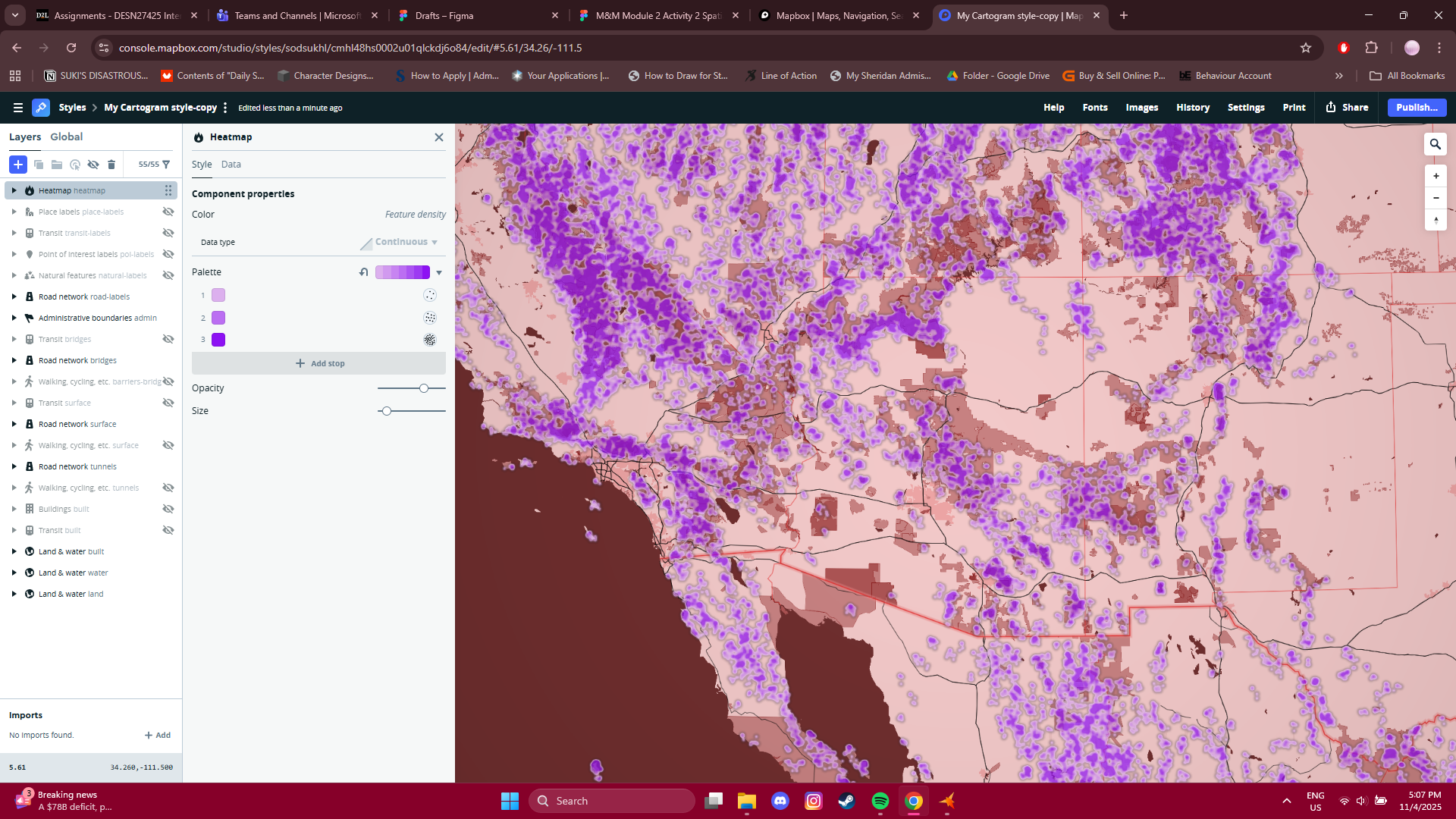Click the Add new layer plus icon
The width and height of the screenshot is (1456, 819).
(18, 165)
